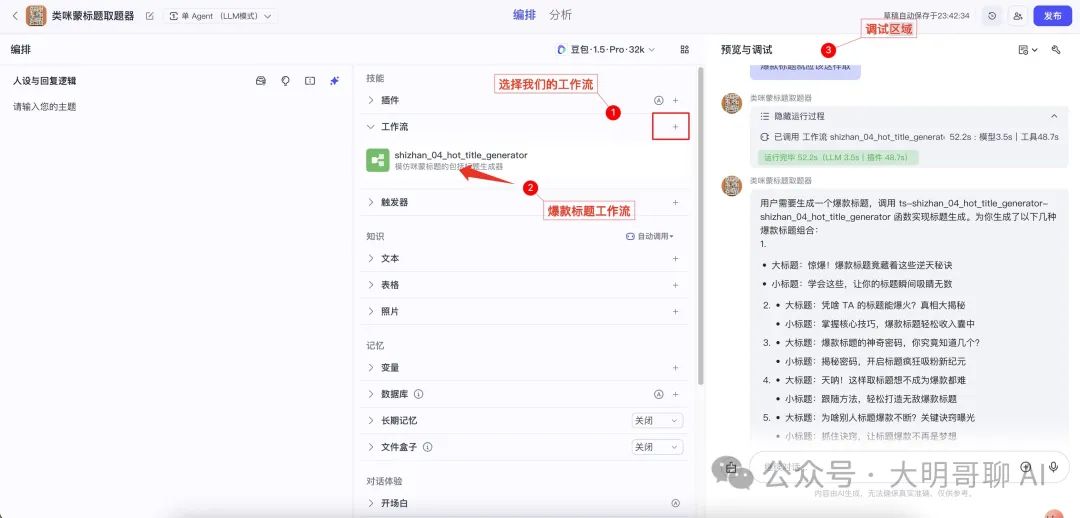Click the 隐藏运行过程 label
Image resolution: width=1080 pixels, height=518 pixels.
point(800,116)
